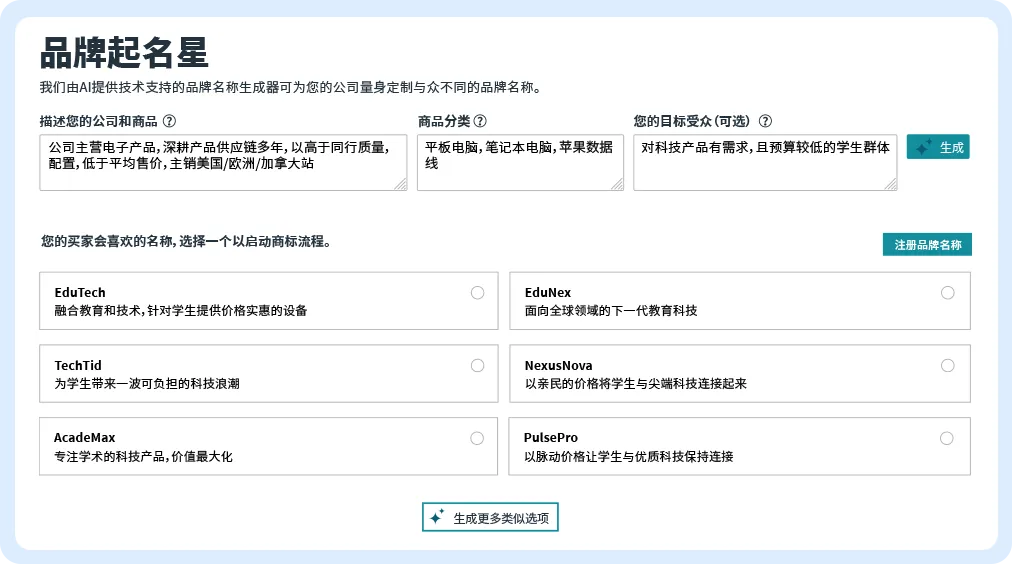Click into the 商品分类 text area
1012x564 pixels.
pos(519,162)
